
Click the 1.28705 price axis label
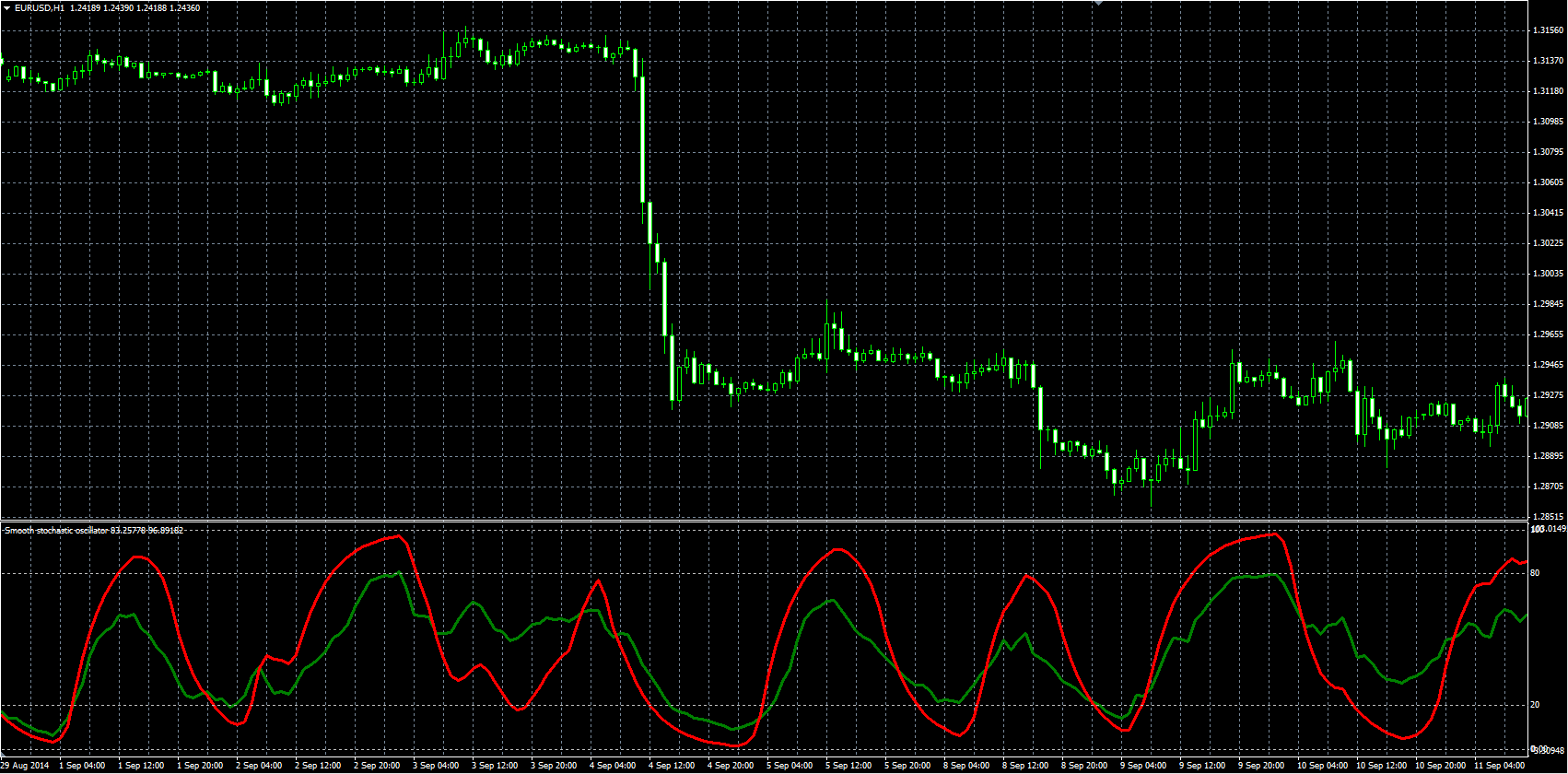(1548, 487)
